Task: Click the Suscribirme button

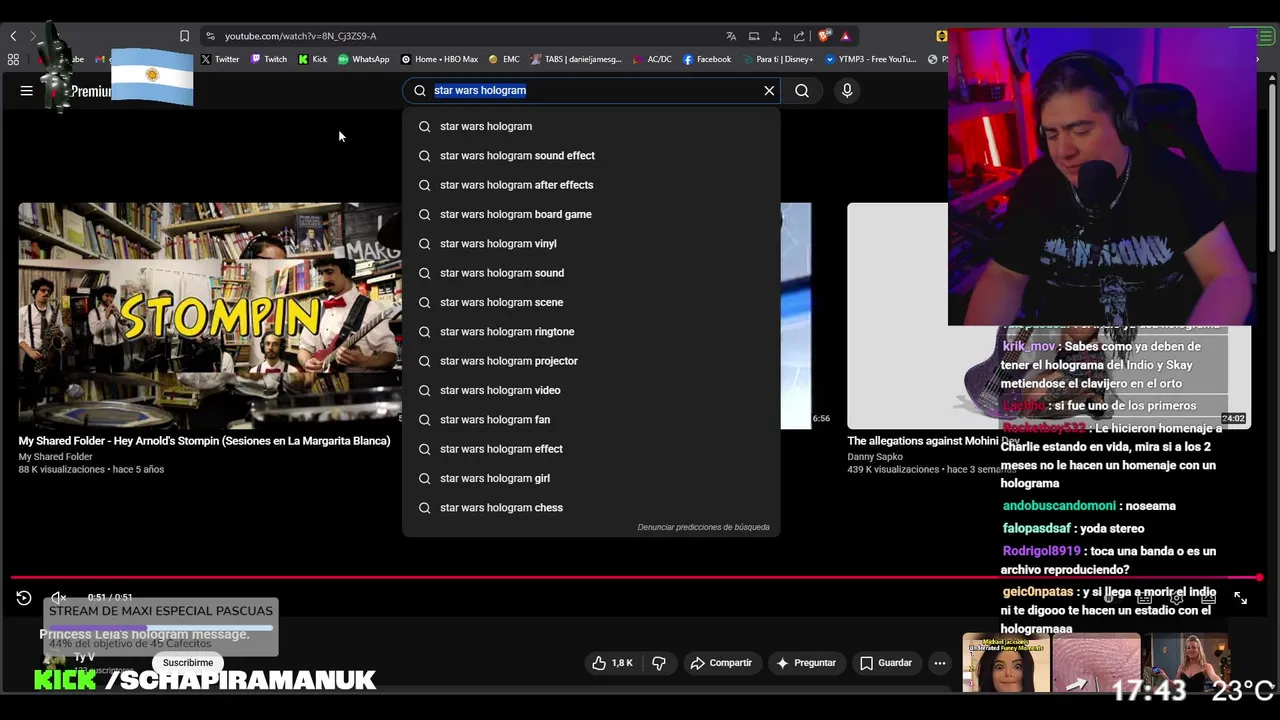Action: click(188, 663)
